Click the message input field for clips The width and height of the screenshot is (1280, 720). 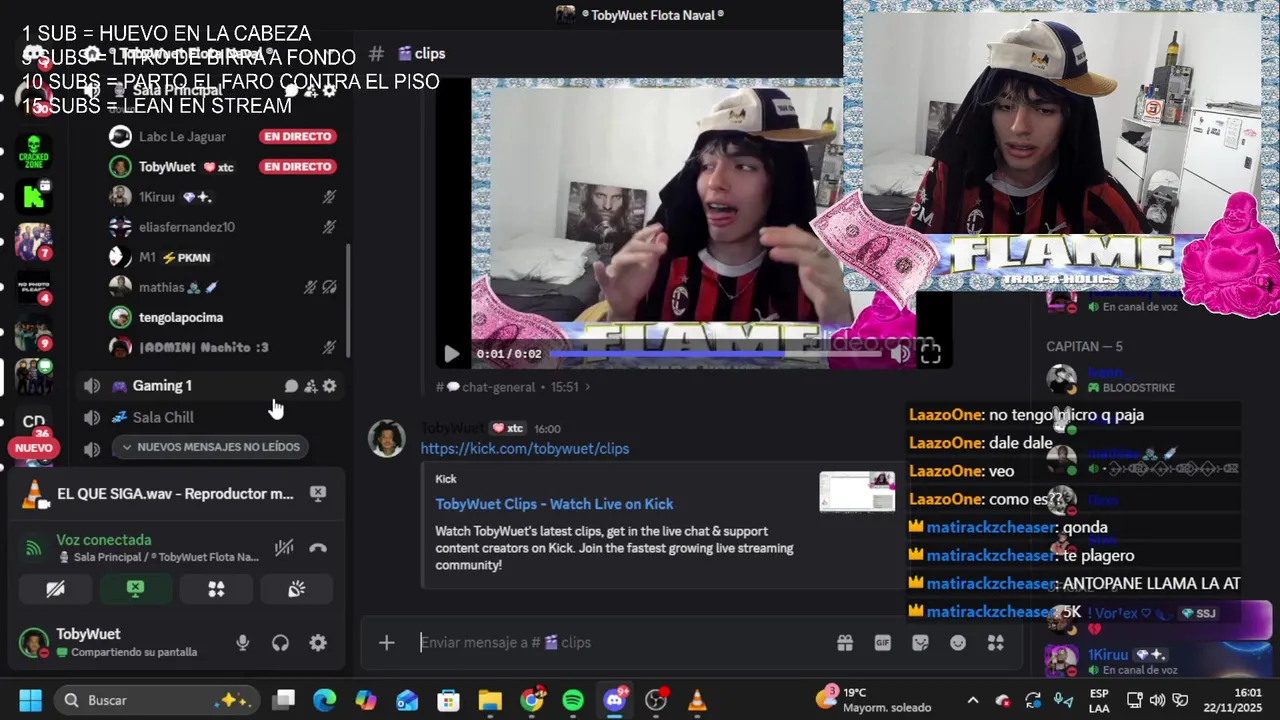[x=620, y=643]
